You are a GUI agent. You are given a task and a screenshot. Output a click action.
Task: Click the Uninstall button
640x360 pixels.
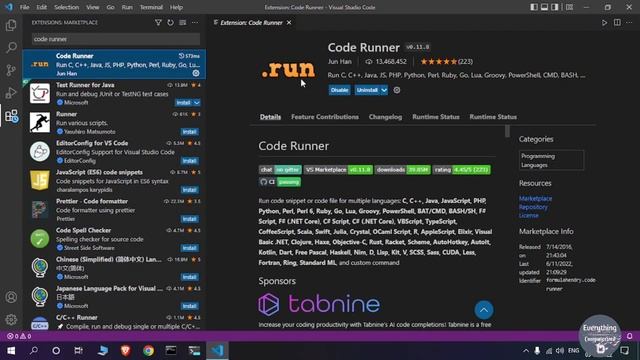coord(367,90)
